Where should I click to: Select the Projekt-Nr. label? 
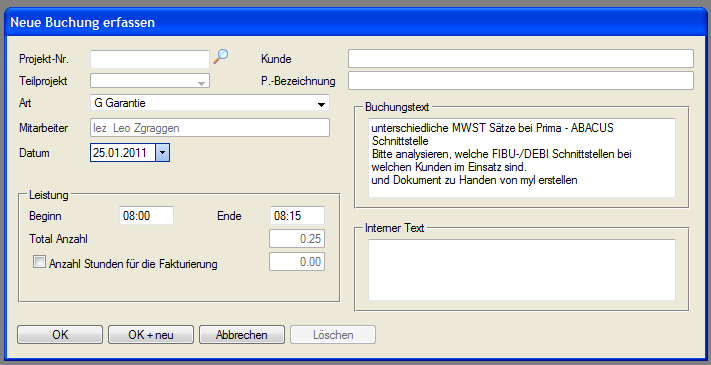(x=44, y=59)
